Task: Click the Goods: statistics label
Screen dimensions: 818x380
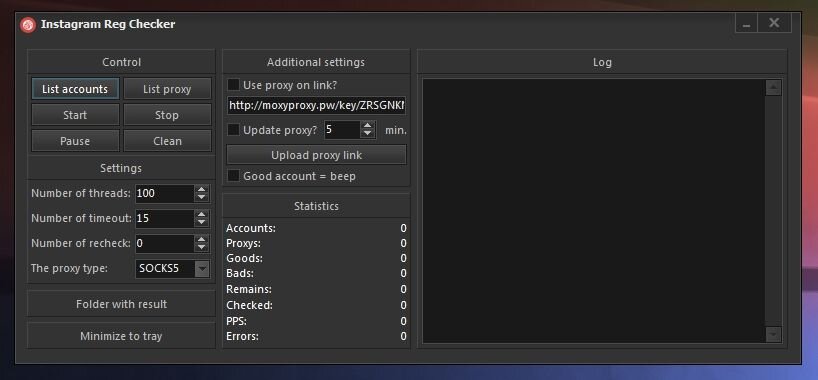Action: click(x=245, y=258)
